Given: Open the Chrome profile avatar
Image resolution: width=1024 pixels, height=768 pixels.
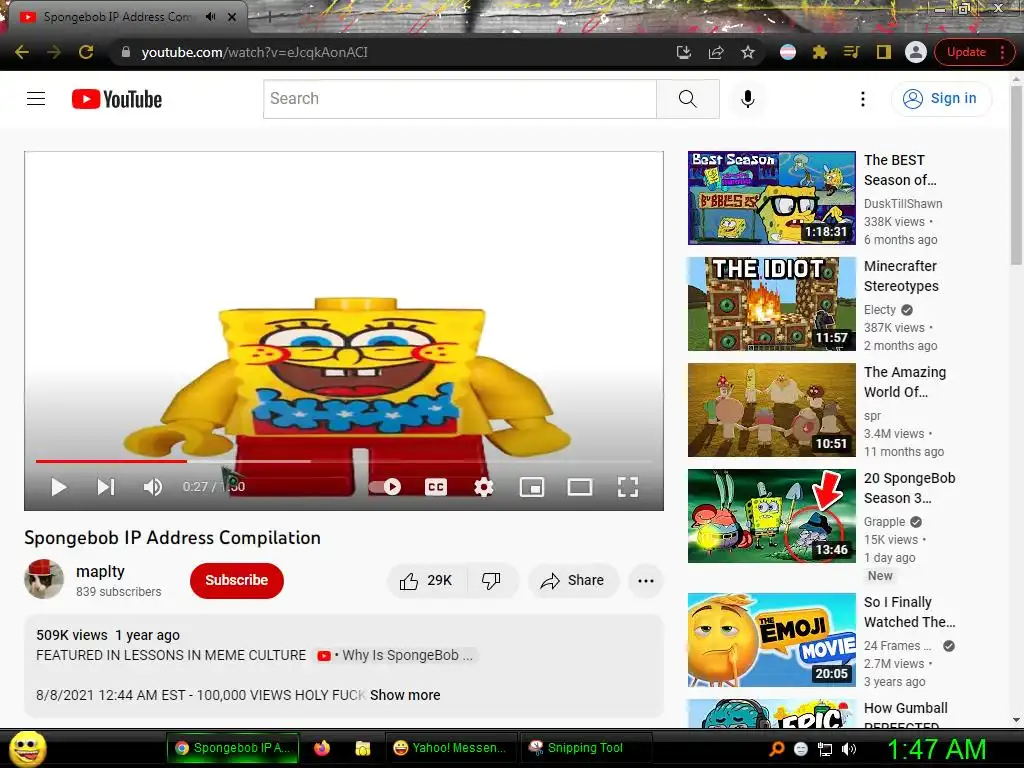Looking at the screenshot, I should click(x=916, y=52).
